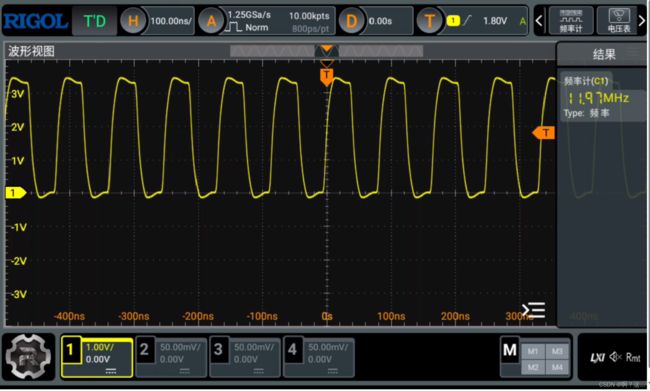Click the trigger source channel 1 badge

coord(453,20)
